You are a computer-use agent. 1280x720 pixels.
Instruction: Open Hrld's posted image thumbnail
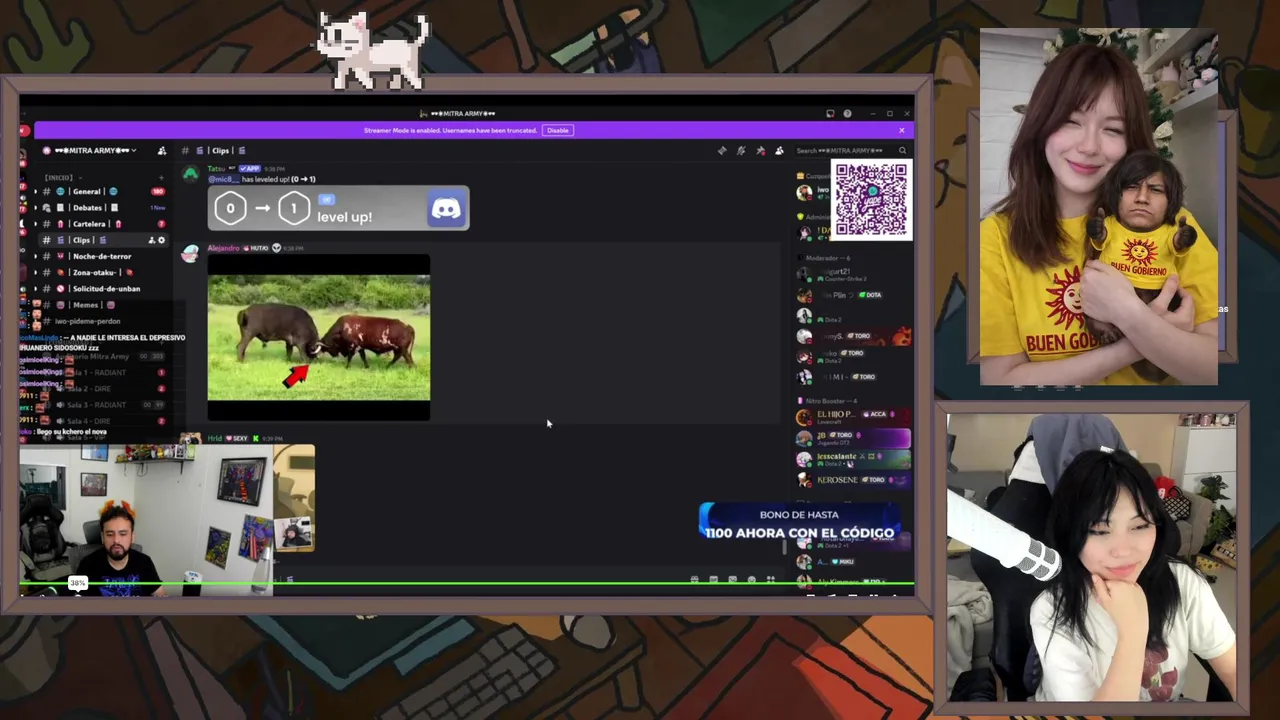point(294,498)
